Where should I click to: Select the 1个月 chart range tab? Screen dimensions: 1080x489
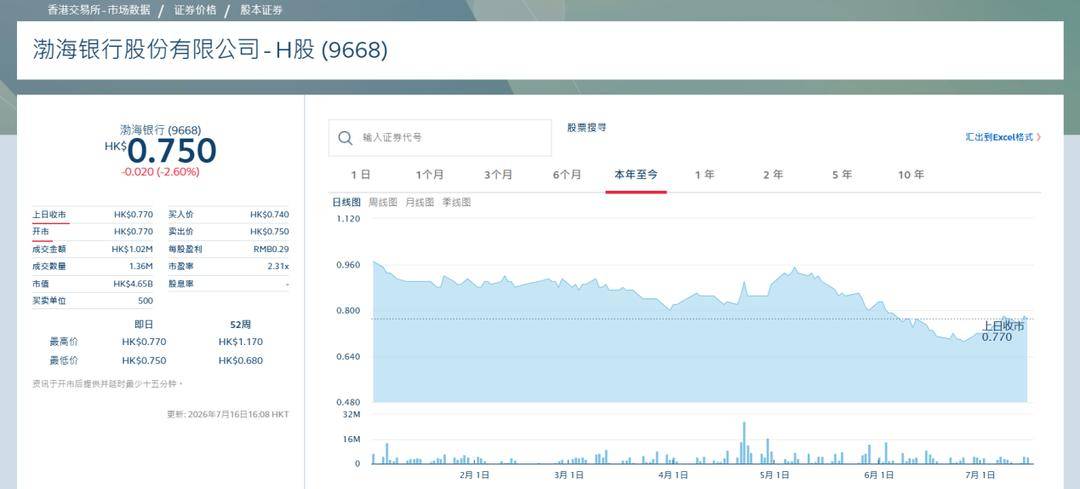coord(429,175)
